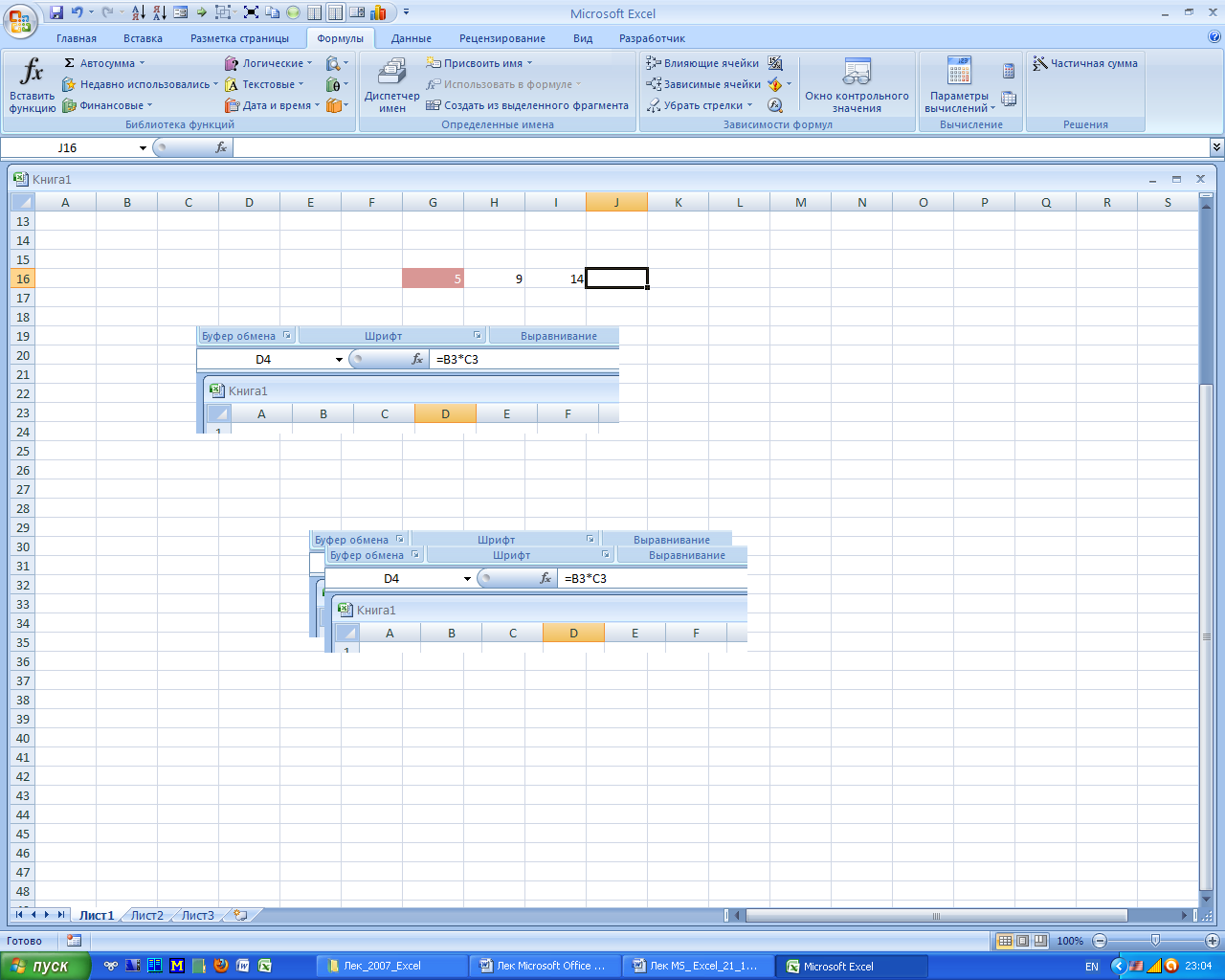
Task: Sort ascending from quick access toolbar
Action: tap(139, 12)
